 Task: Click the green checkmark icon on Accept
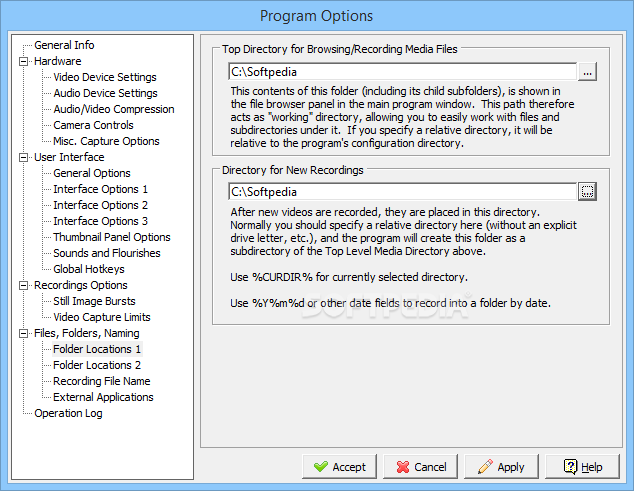(321, 467)
